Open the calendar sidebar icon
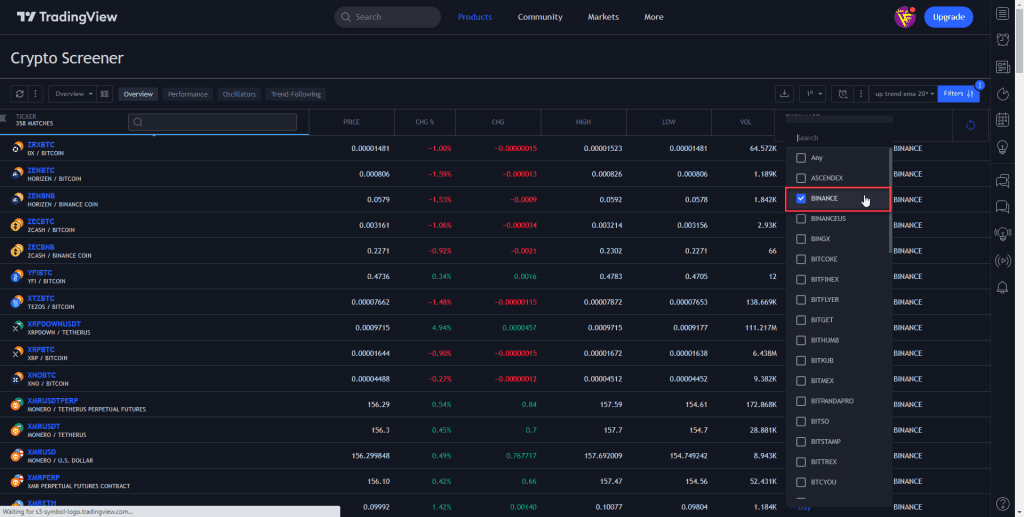 pyautogui.click(x=1002, y=120)
